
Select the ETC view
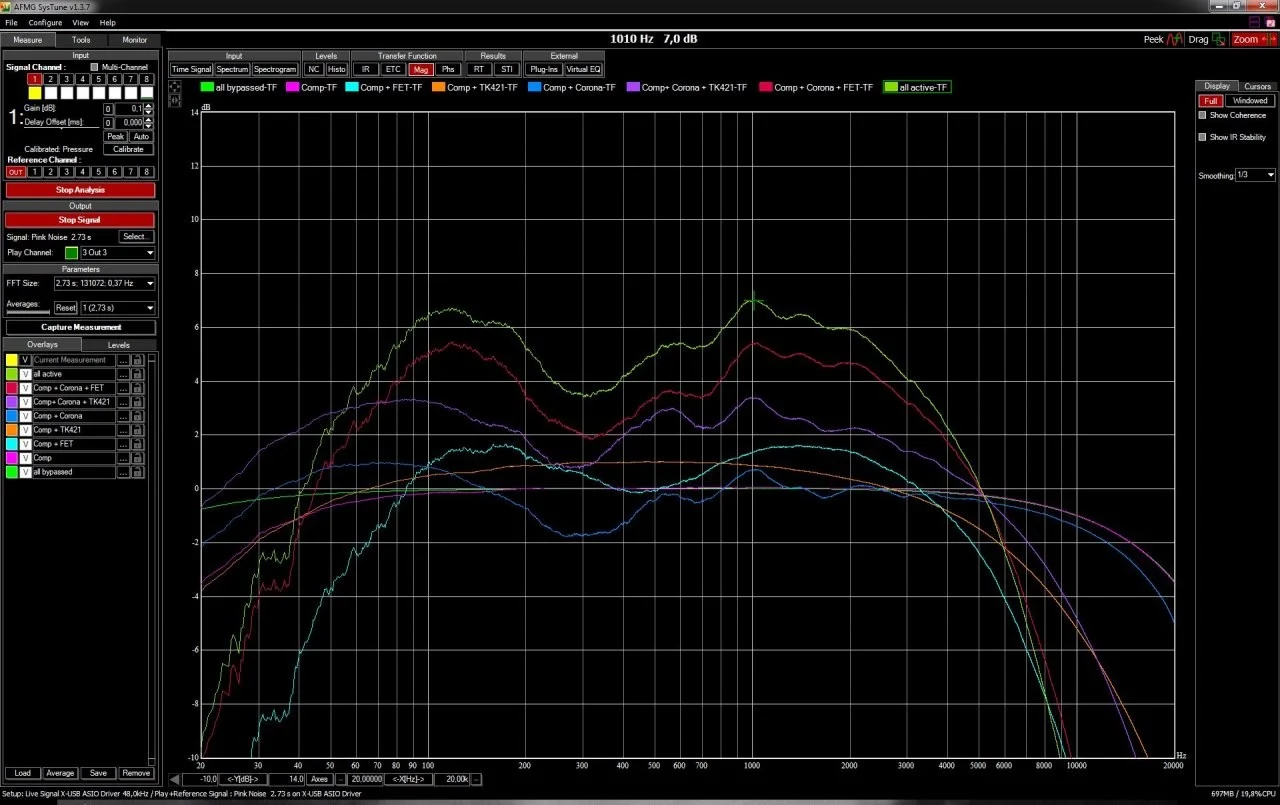point(393,69)
